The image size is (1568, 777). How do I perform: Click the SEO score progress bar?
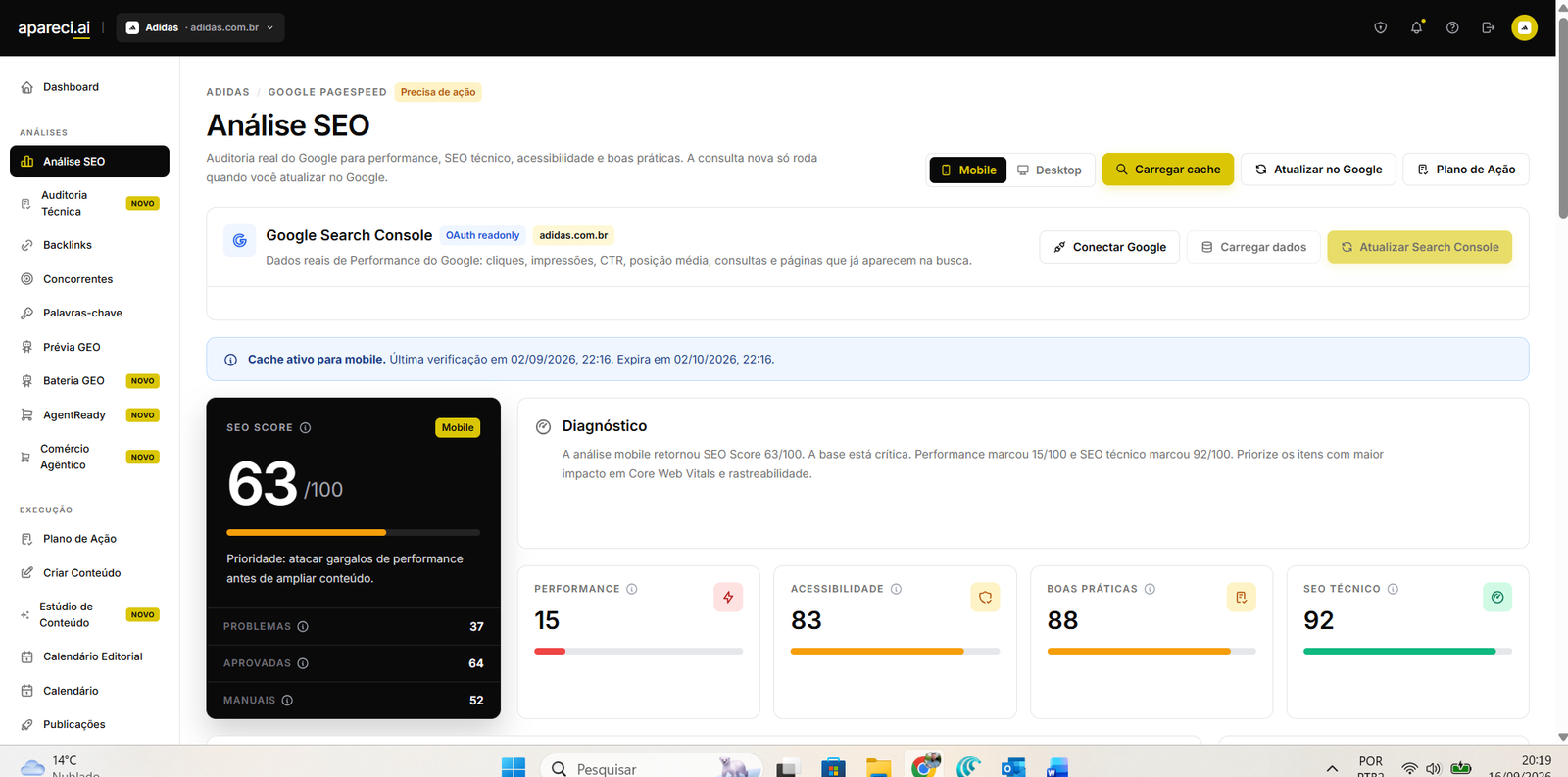[354, 533]
